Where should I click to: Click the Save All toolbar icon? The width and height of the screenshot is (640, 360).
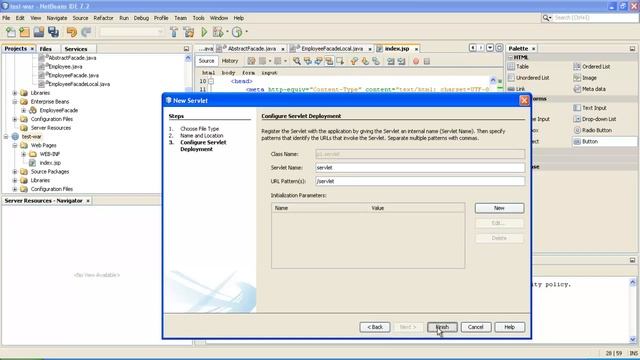(53, 32)
